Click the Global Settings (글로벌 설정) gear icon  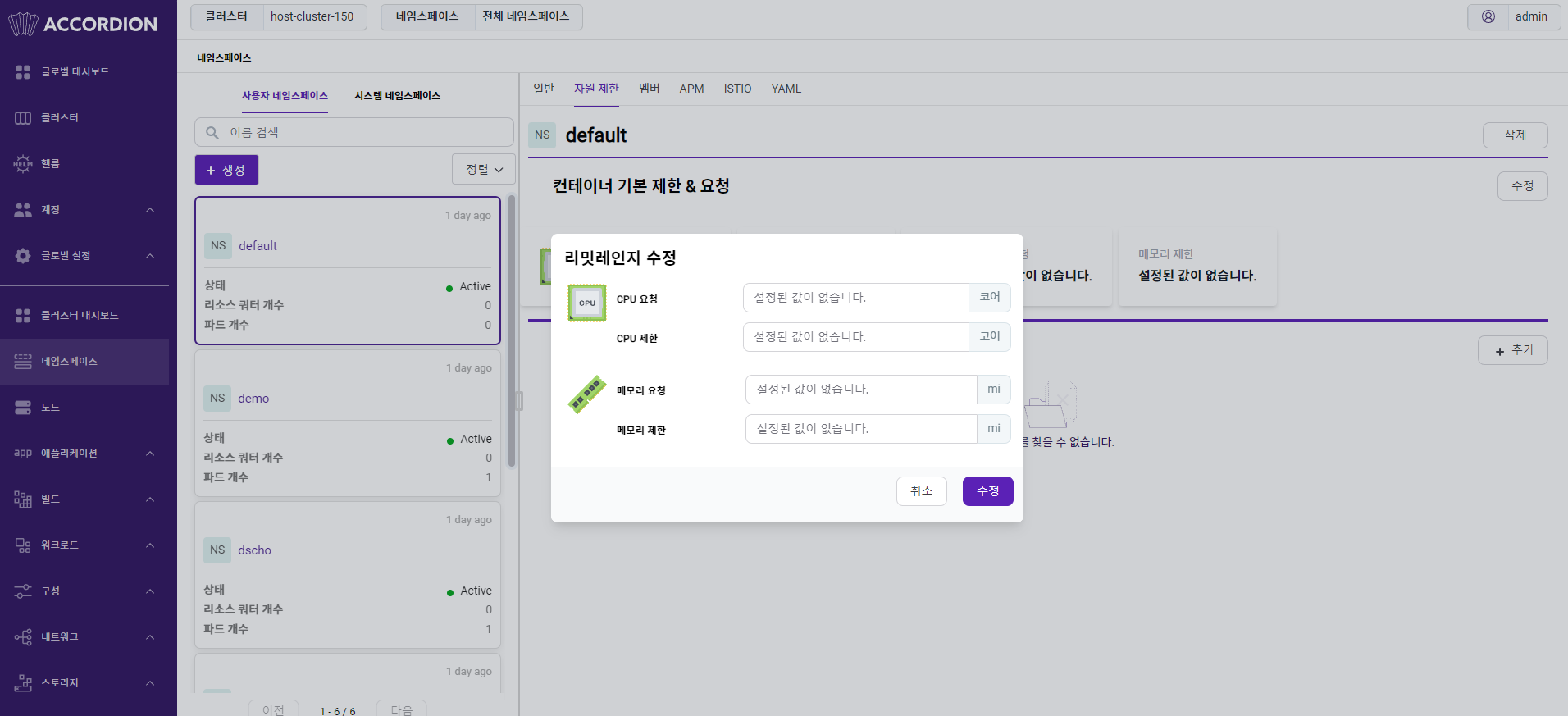click(x=23, y=256)
